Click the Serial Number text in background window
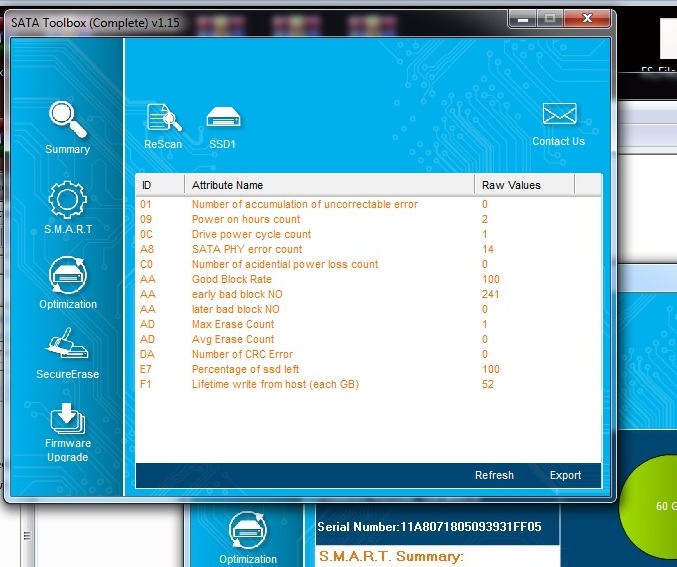677x567 pixels. pyautogui.click(x=429, y=526)
